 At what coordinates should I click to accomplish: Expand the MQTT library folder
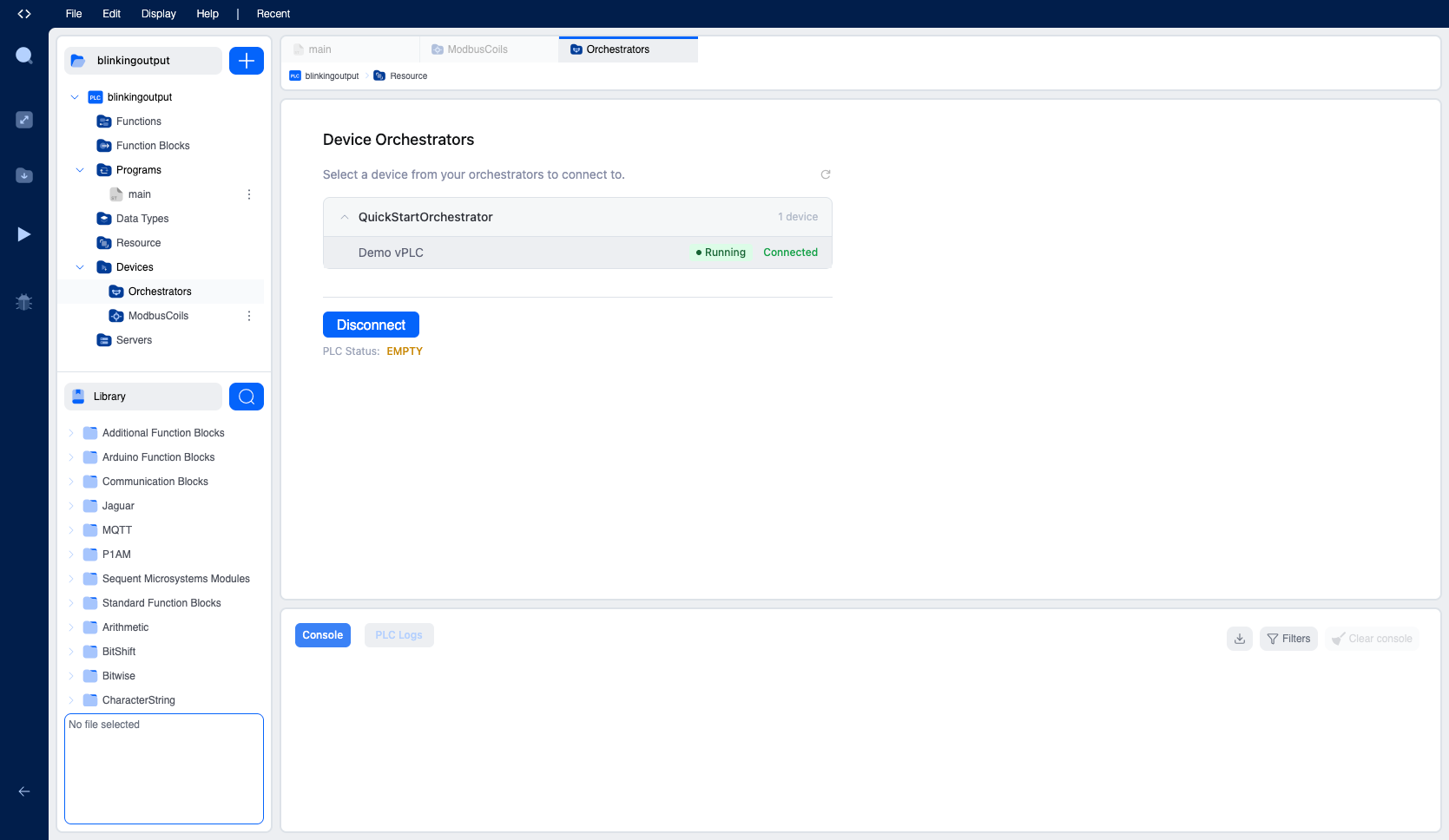[x=71, y=530]
